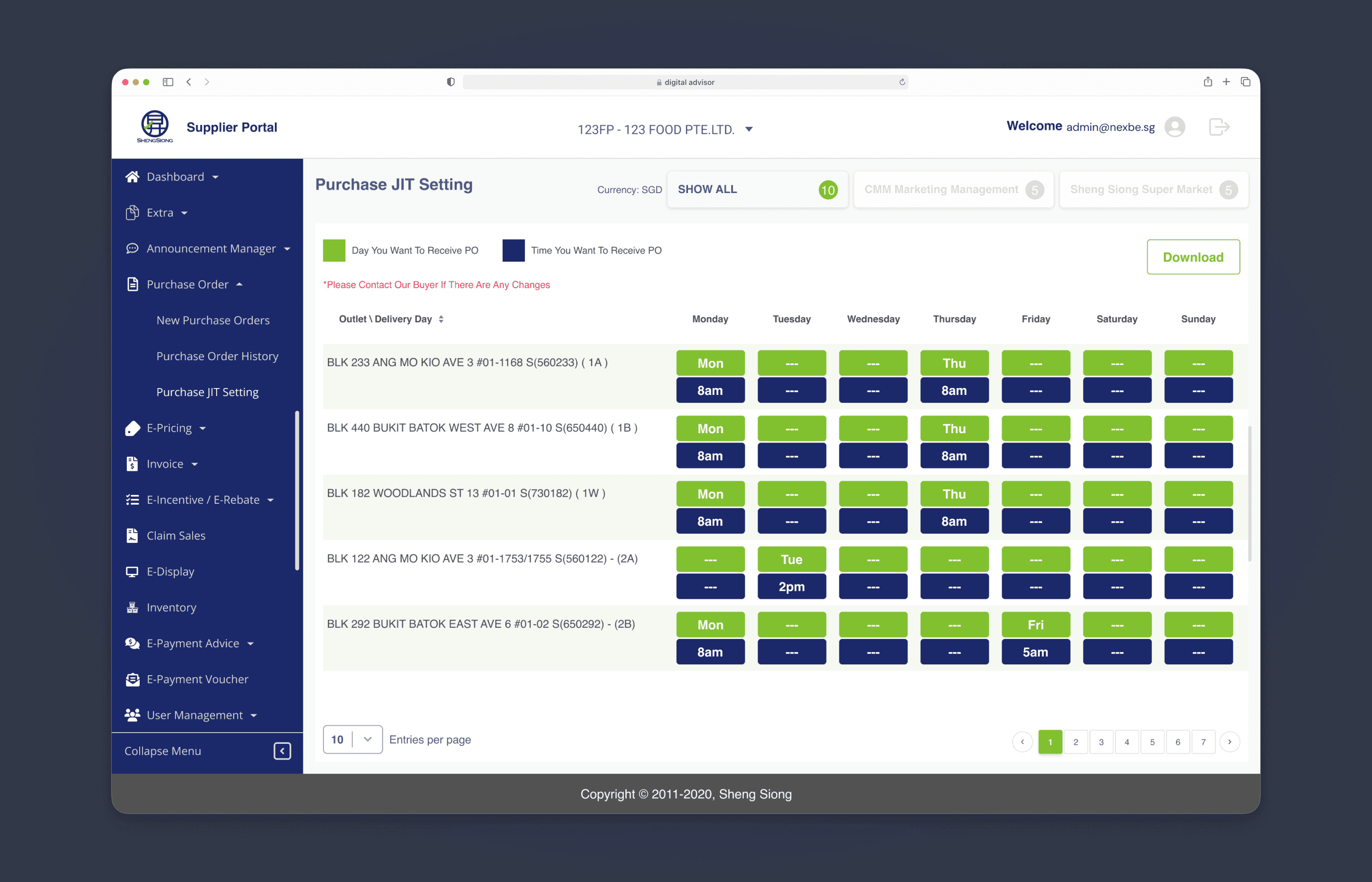
Task: Click the privacy shield icon
Action: click(451, 82)
